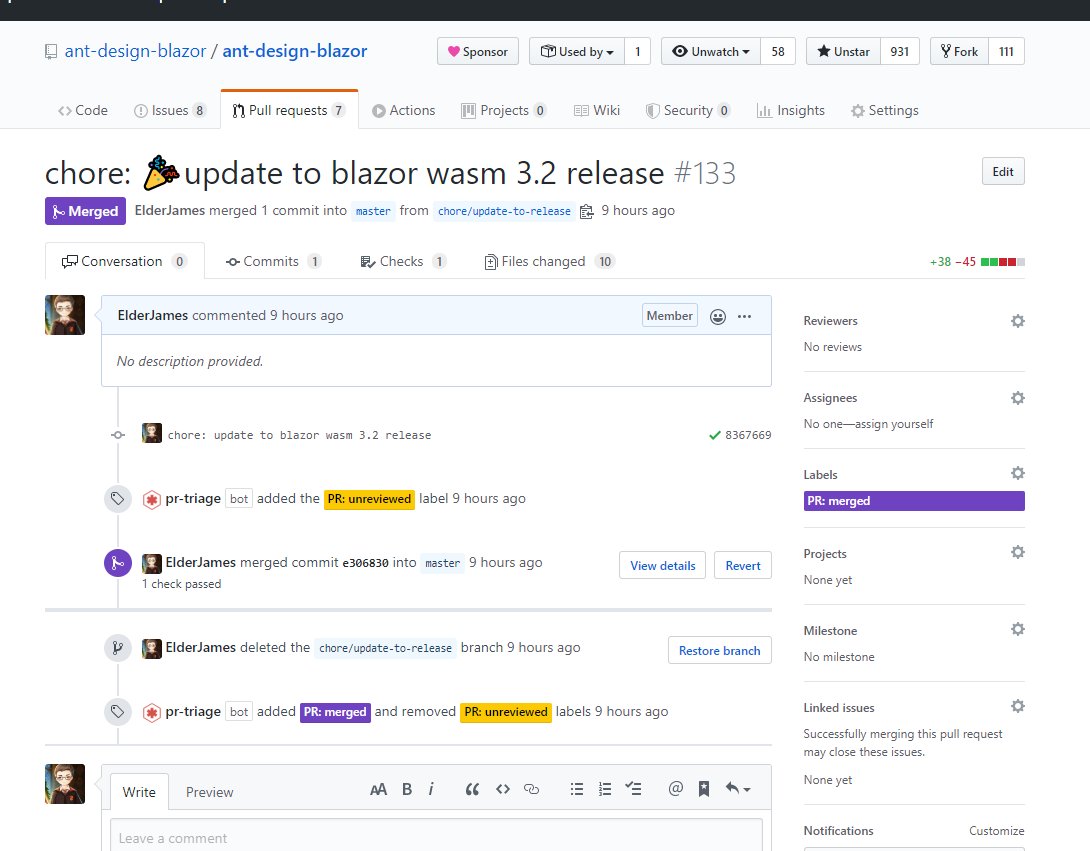Viewport: 1090px width, 851px height.
Task: Click the green check status icon near 8367669
Action: 714,435
